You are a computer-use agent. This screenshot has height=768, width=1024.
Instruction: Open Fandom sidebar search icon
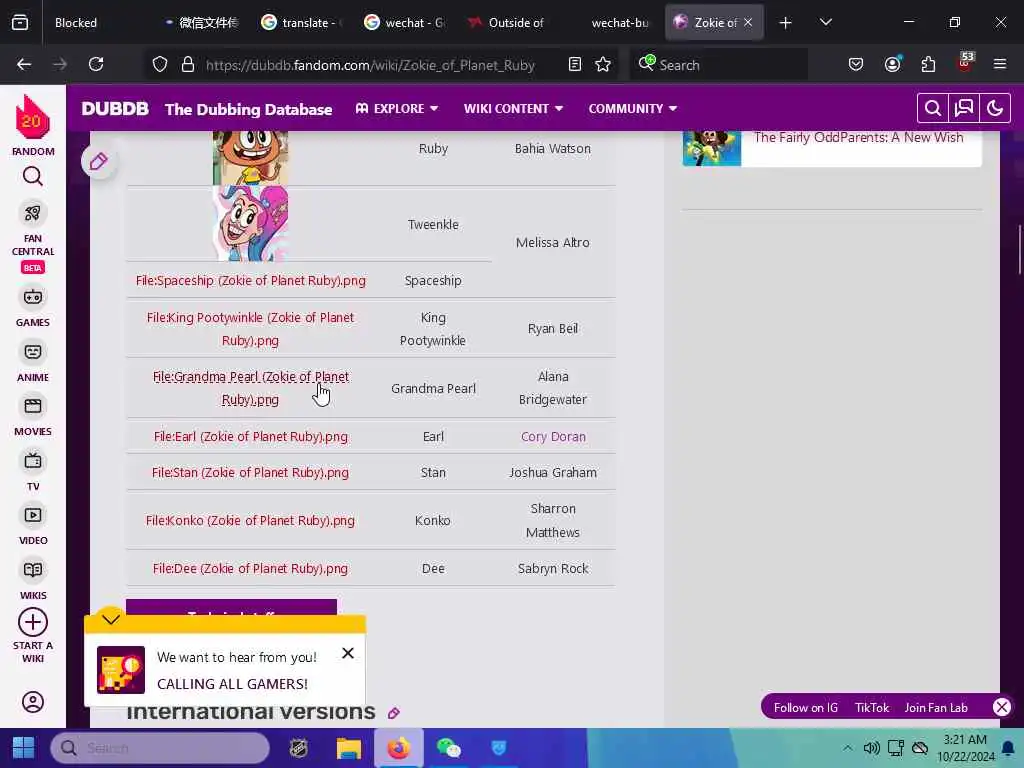33,176
